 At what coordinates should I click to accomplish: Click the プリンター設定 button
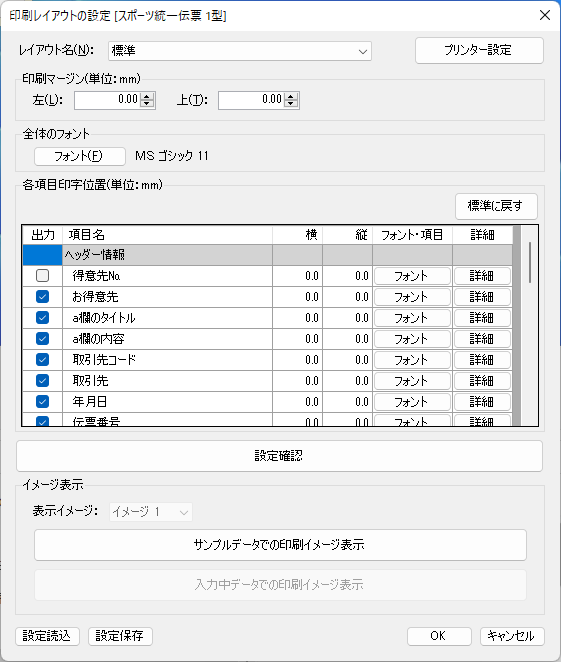click(x=479, y=51)
